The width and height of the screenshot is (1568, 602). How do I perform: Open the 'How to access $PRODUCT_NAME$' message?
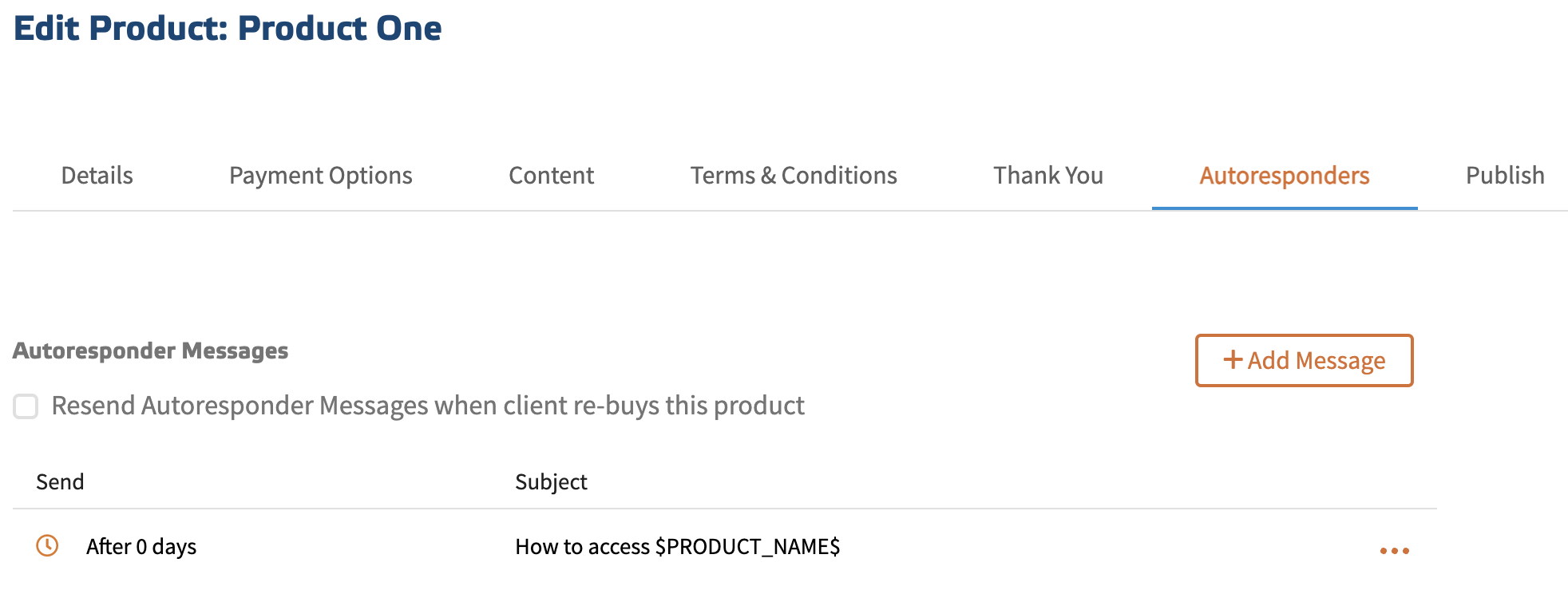pos(677,547)
